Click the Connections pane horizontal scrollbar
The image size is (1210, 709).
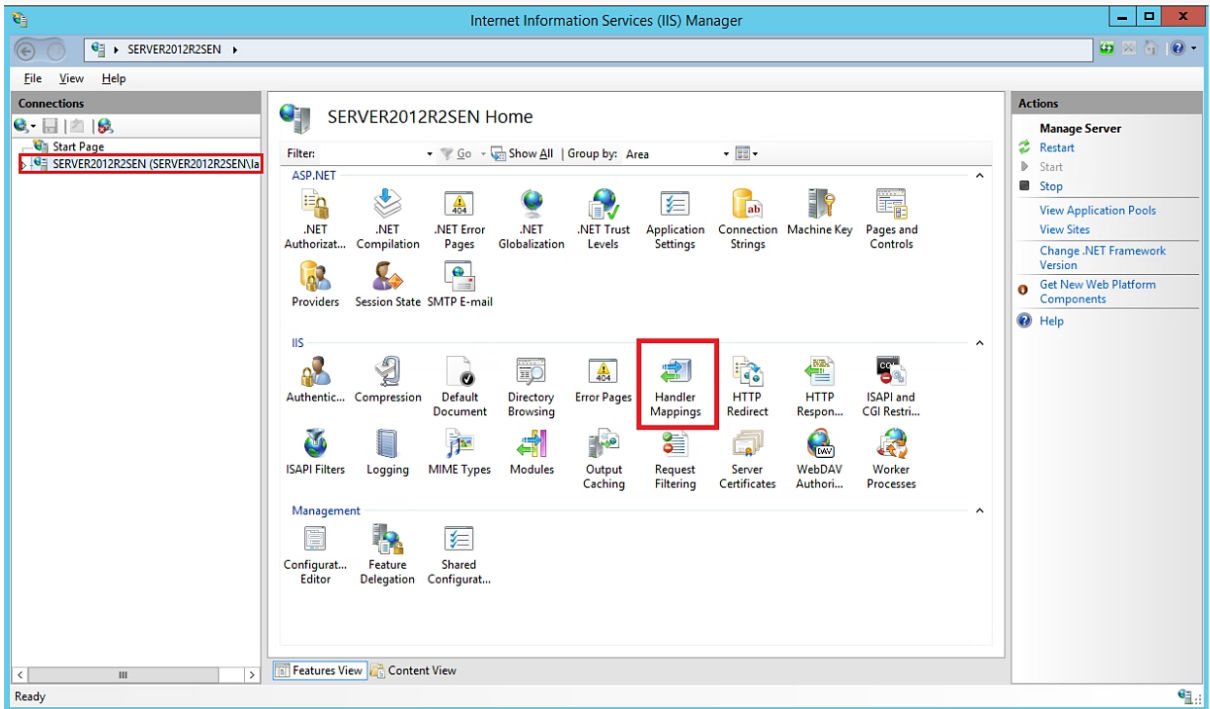137,675
